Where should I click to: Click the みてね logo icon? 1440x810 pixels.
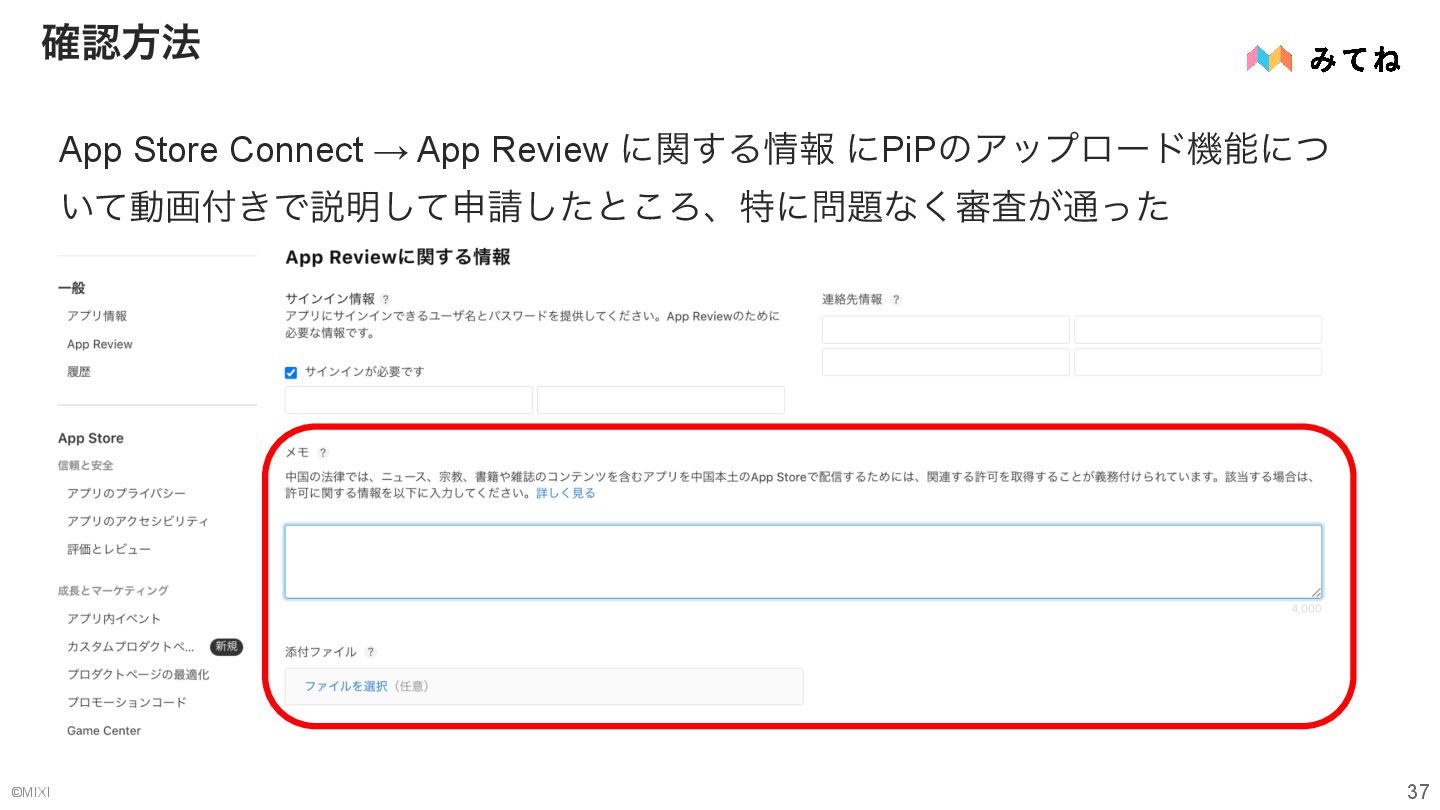(1270, 59)
